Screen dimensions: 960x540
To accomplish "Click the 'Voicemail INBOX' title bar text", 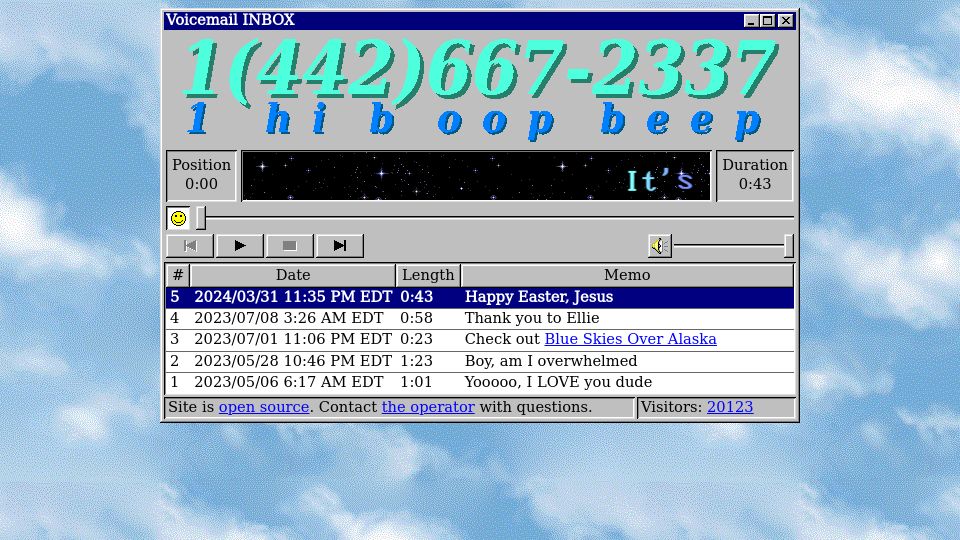I will (230, 20).
